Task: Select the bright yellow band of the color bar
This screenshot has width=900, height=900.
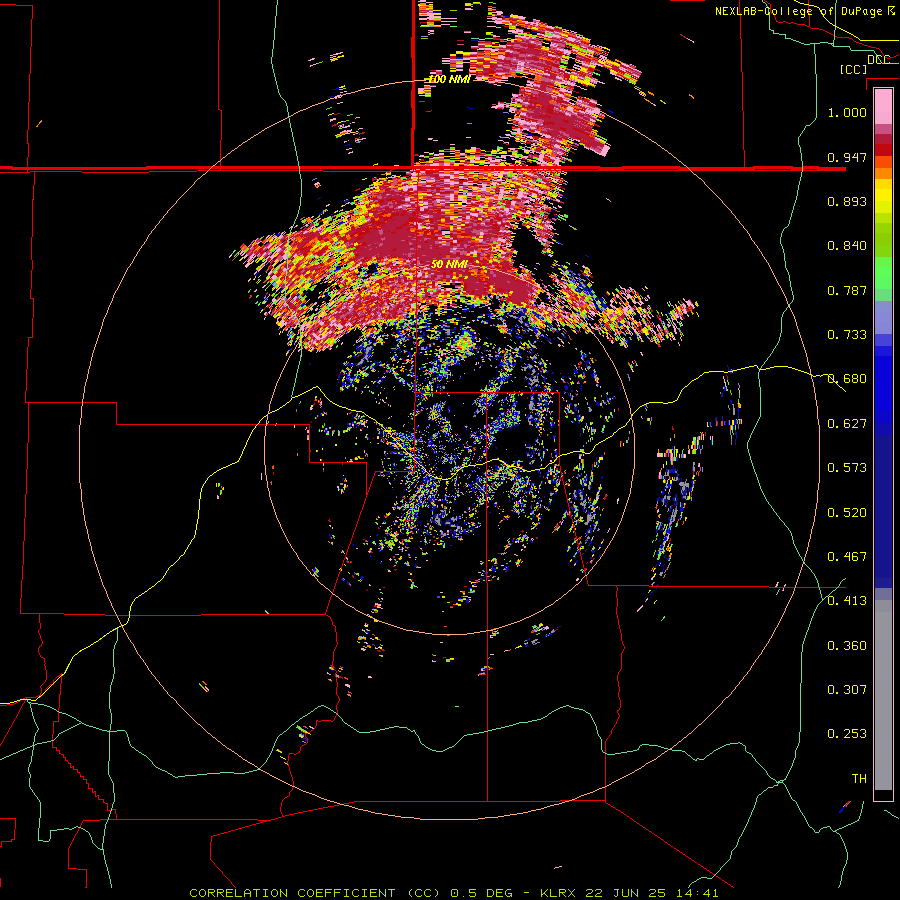Action: click(883, 197)
